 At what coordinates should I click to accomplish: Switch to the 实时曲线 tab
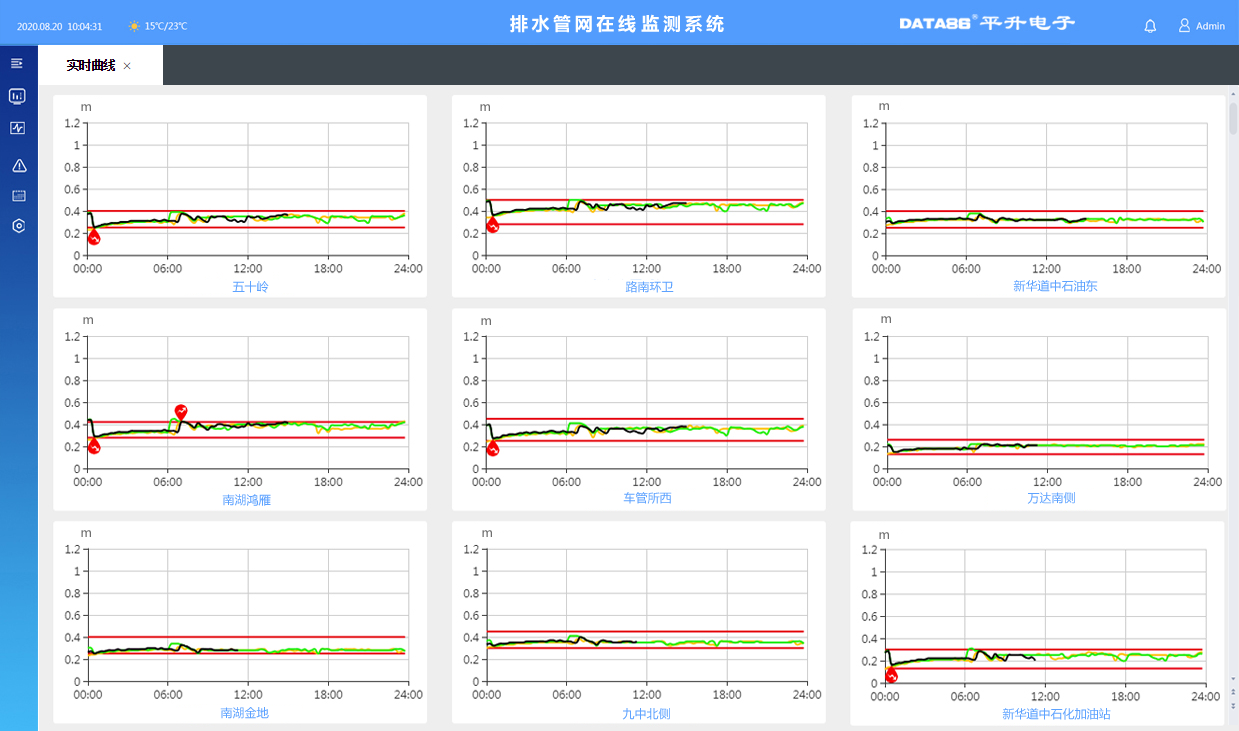click(90, 65)
